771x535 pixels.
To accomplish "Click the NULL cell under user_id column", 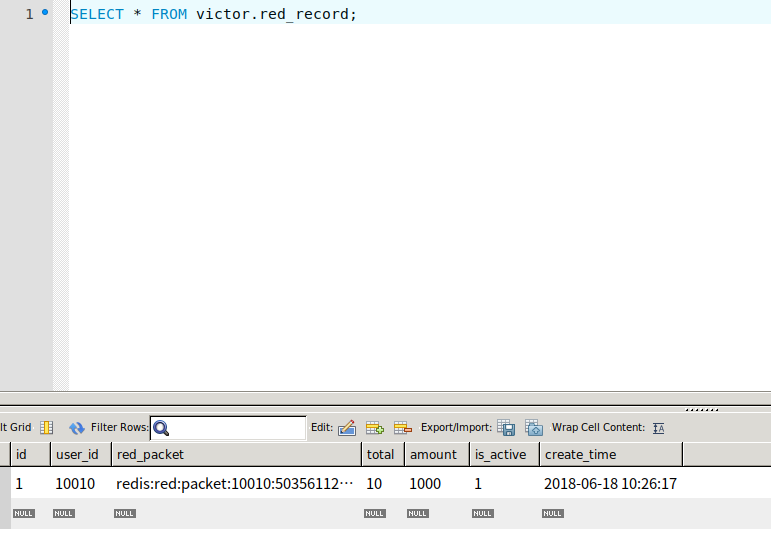I will click(x=64, y=514).
